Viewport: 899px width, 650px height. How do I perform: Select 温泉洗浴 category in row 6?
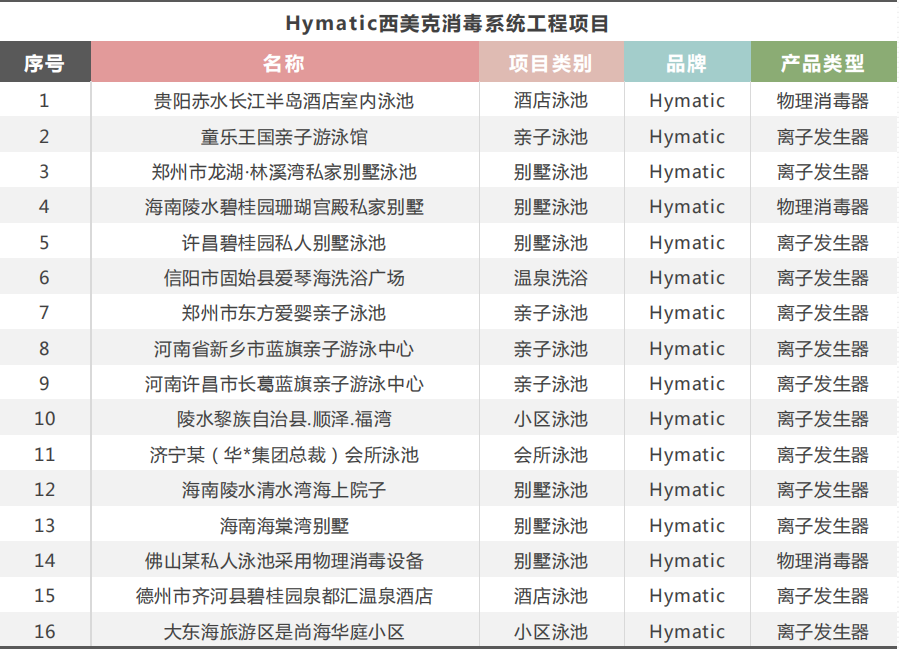[x=551, y=278]
